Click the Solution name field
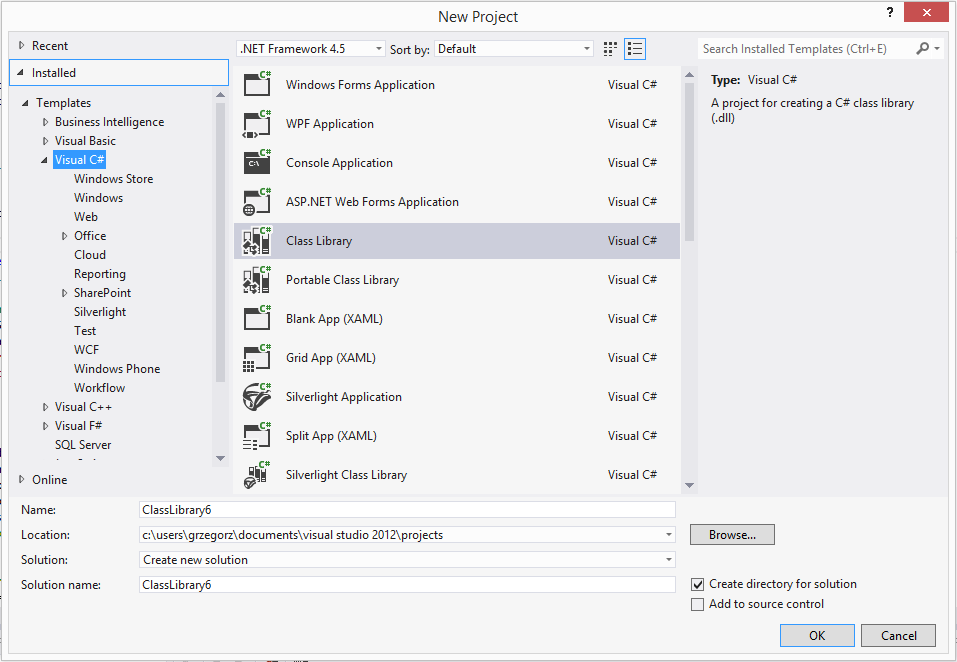The image size is (957, 662). (x=407, y=585)
